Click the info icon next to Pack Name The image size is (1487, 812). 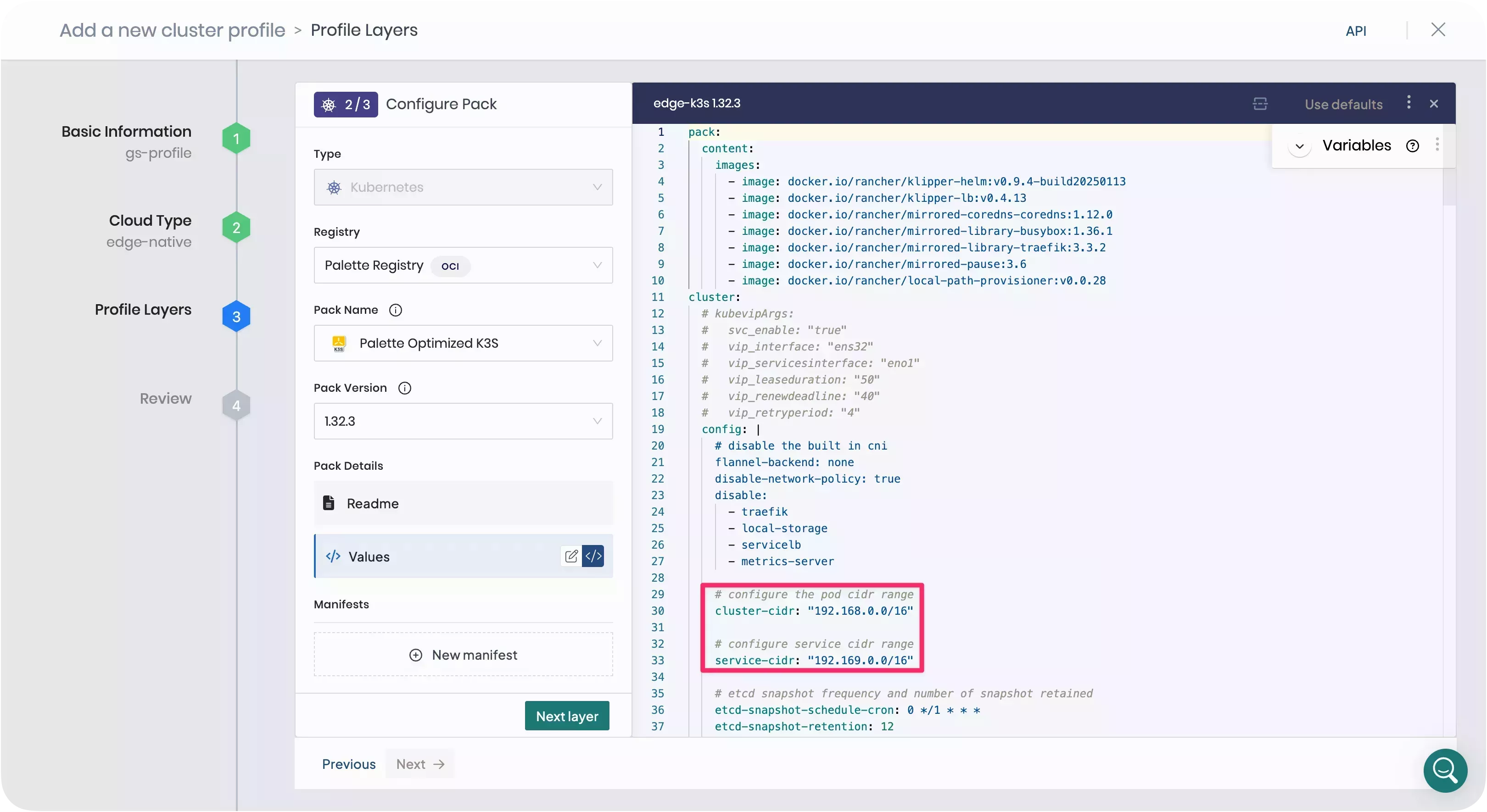click(x=396, y=310)
